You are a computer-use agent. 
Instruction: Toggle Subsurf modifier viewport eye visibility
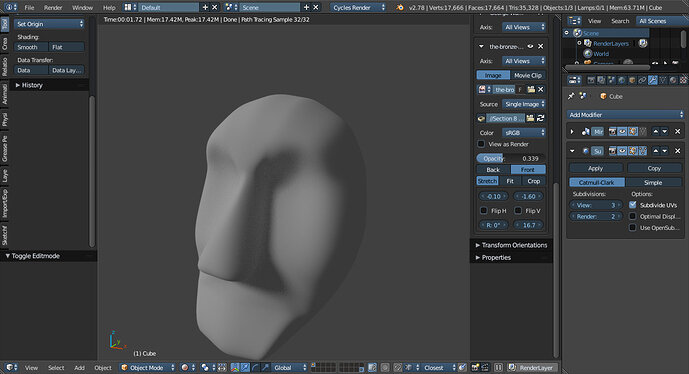point(622,151)
